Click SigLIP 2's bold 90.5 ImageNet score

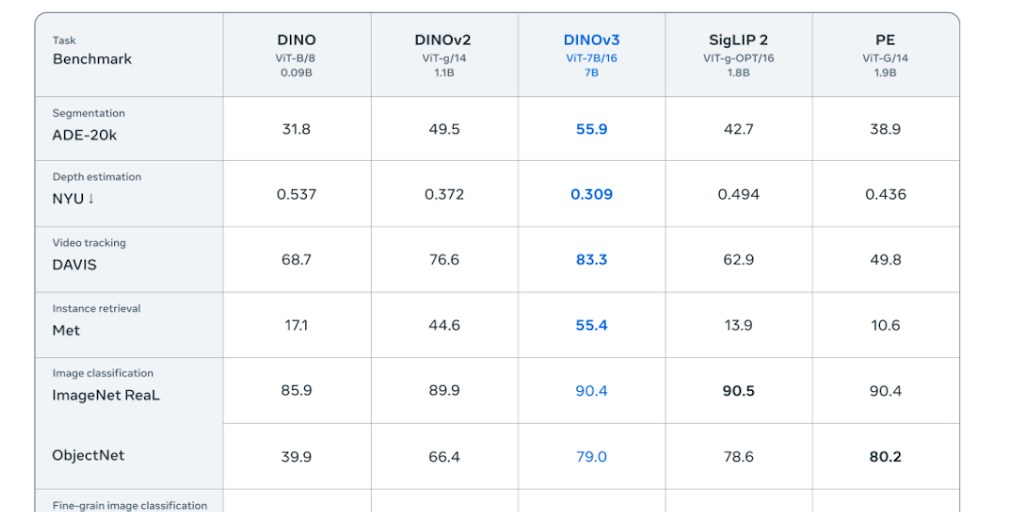(x=738, y=391)
